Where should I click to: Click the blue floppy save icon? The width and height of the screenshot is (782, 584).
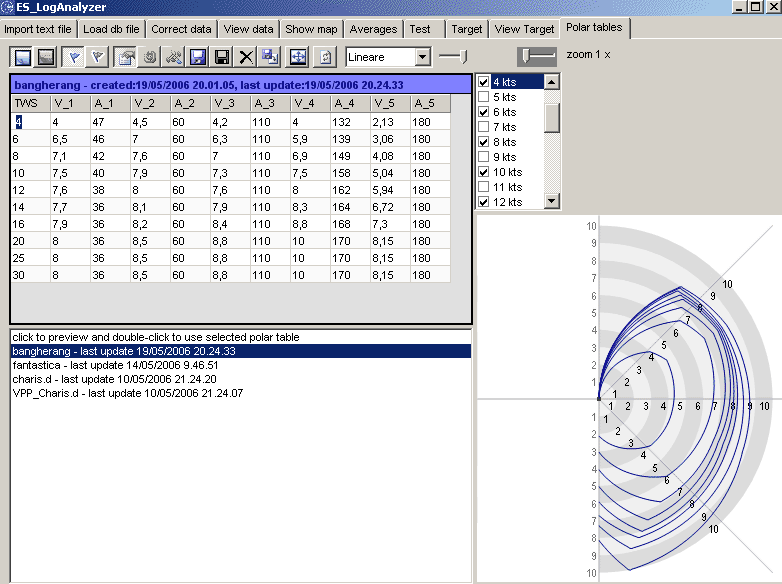tap(198, 57)
